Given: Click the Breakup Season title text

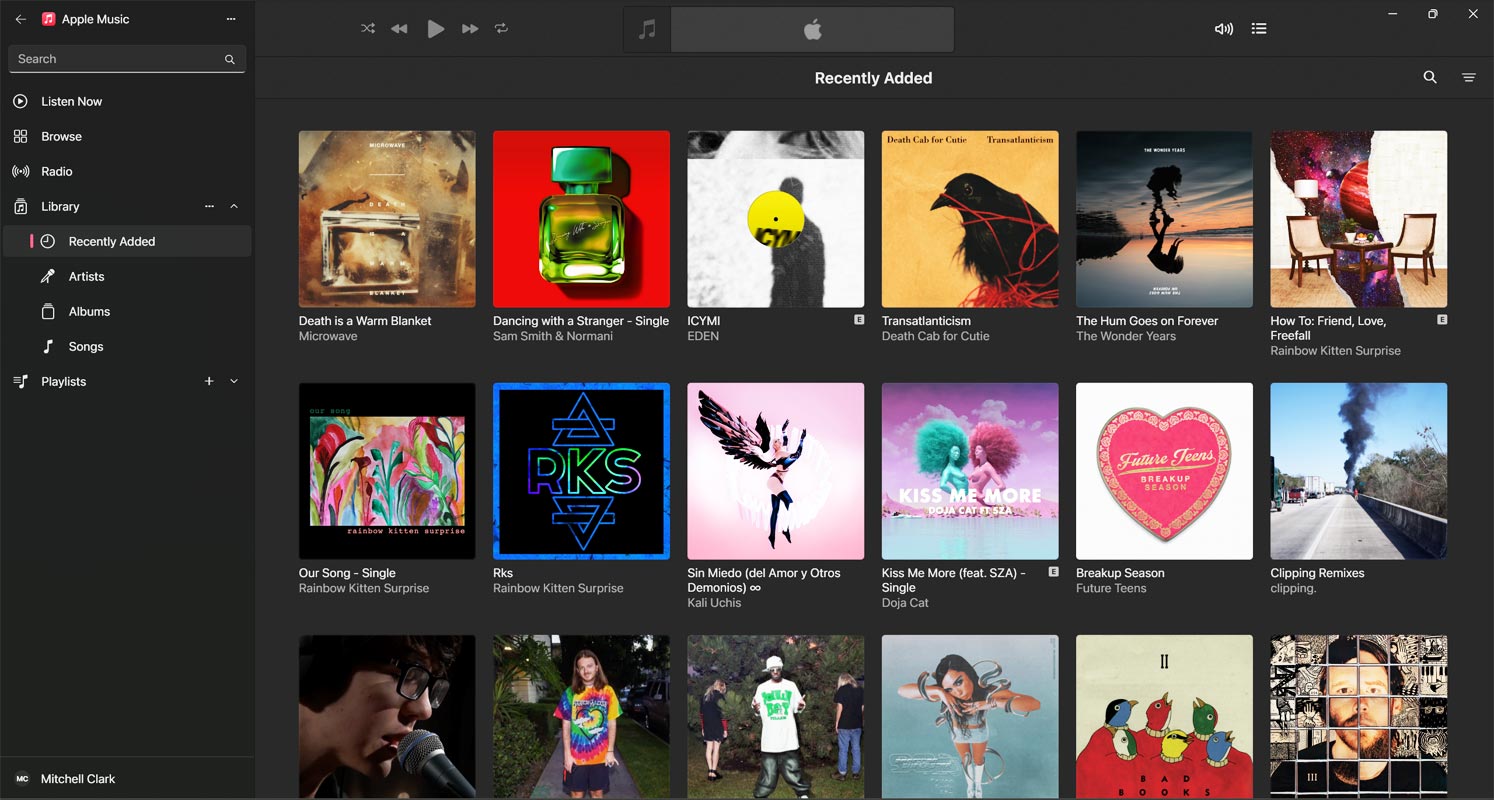Looking at the screenshot, I should pyautogui.click(x=1120, y=573).
